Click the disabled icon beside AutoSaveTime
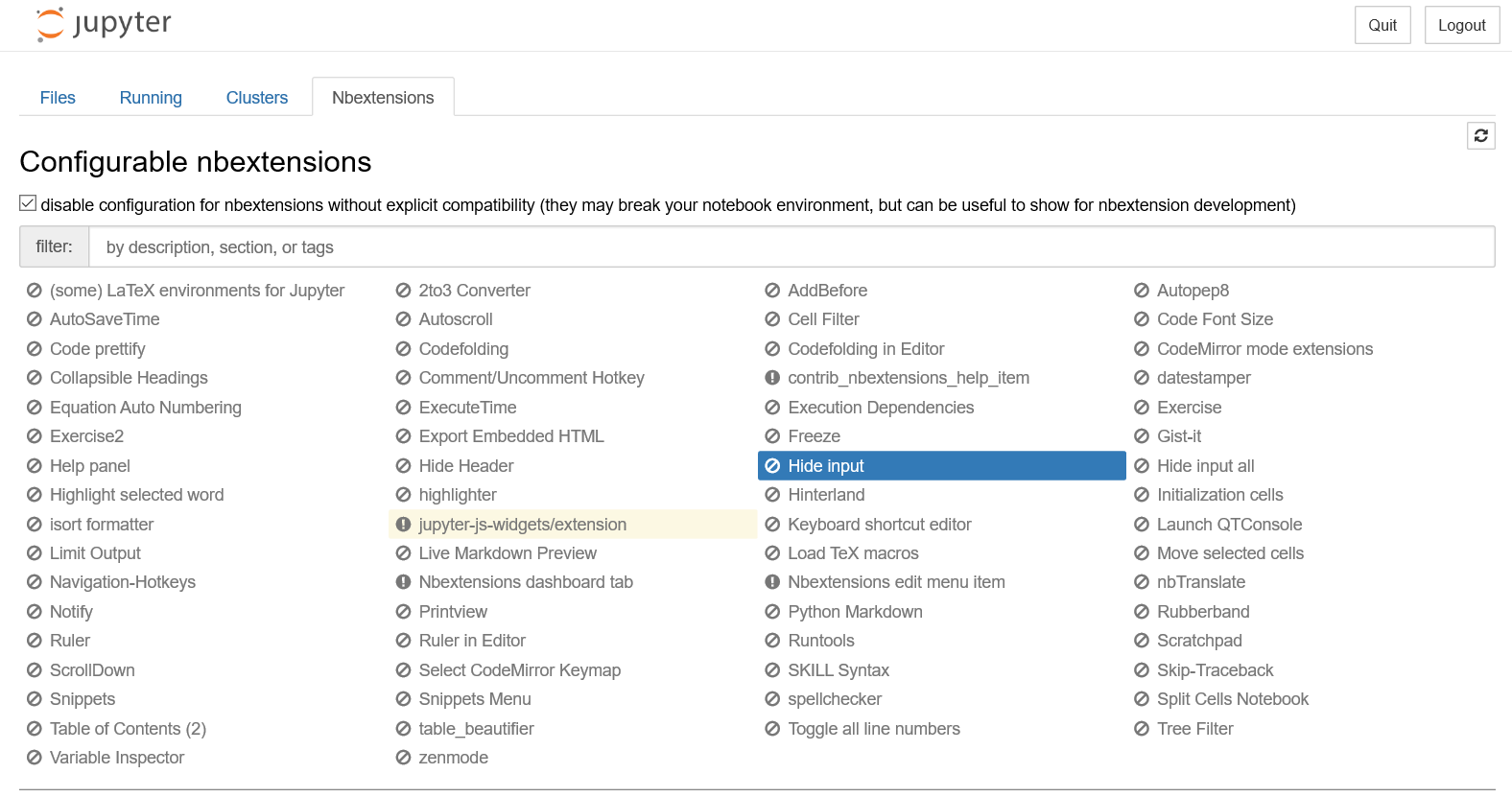Viewport: 1512px width, 797px height. click(35, 319)
